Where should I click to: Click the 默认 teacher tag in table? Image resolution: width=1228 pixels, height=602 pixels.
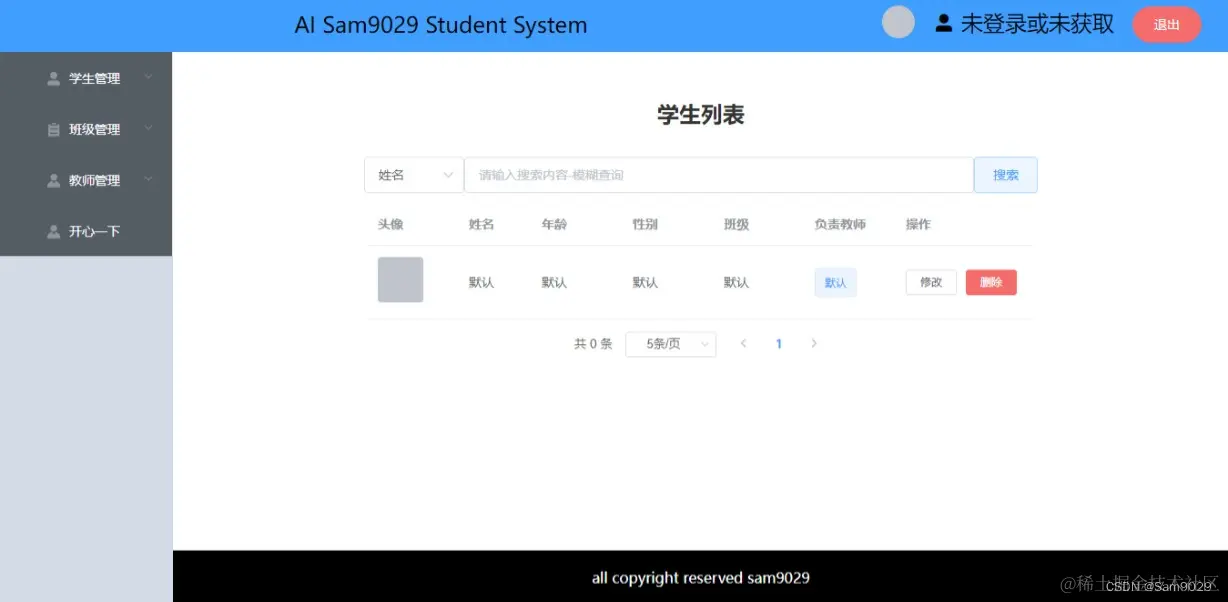coord(835,282)
